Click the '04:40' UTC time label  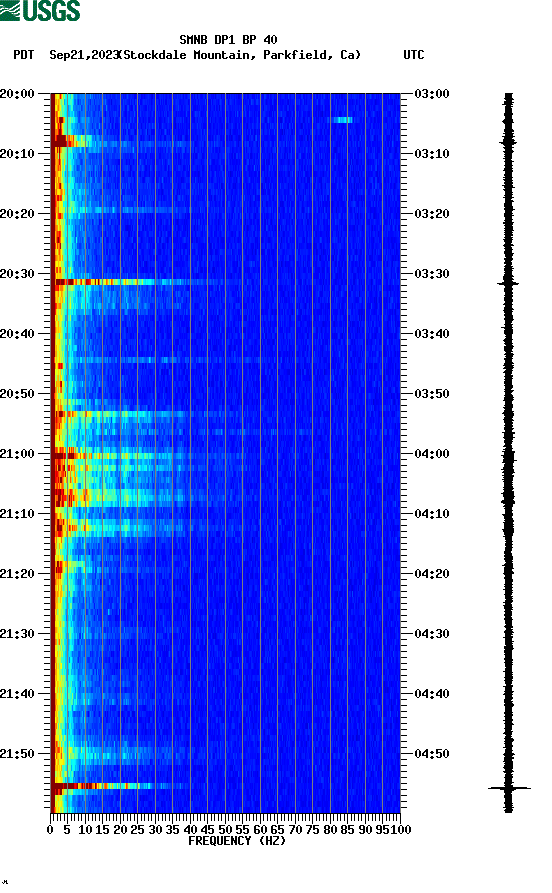(432, 694)
